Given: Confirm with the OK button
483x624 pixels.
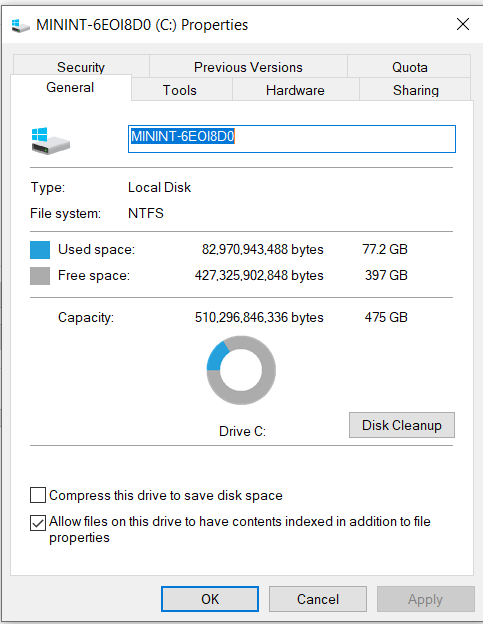Looking at the screenshot, I should [210, 599].
